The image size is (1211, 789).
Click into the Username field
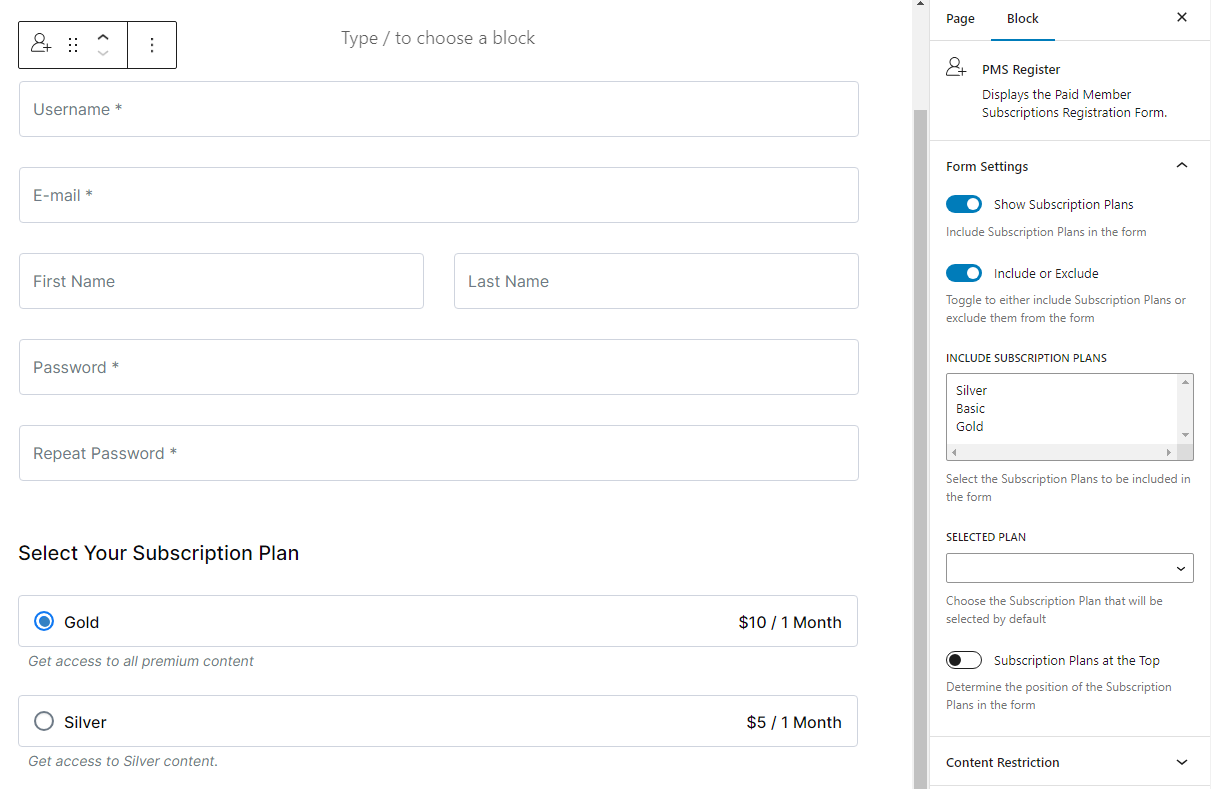pos(438,109)
